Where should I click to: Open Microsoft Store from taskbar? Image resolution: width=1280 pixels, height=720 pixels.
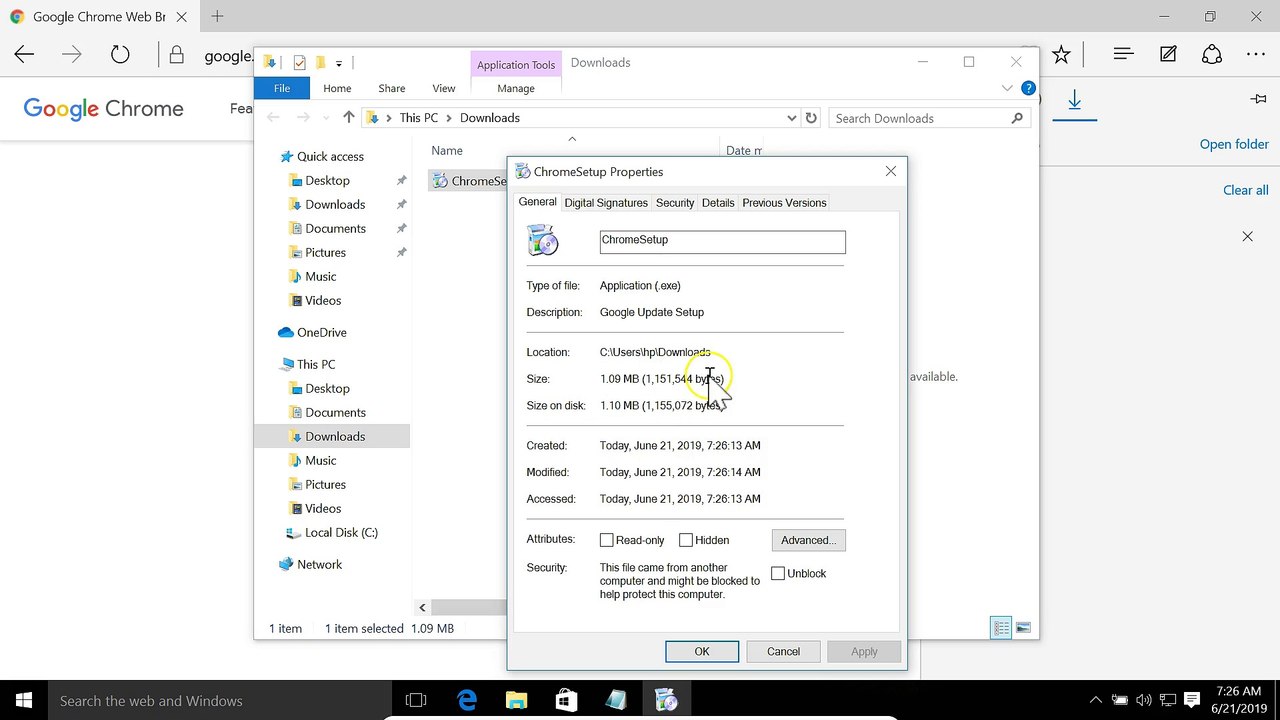click(x=565, y=700)
